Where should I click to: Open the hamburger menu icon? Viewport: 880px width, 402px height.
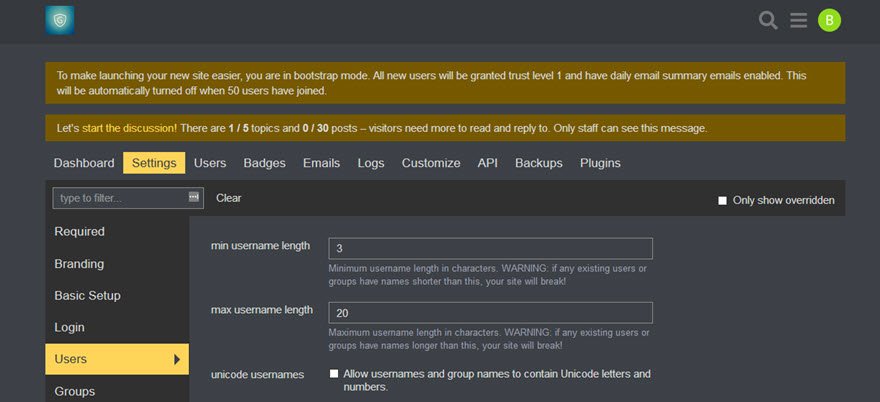(799, 21)
